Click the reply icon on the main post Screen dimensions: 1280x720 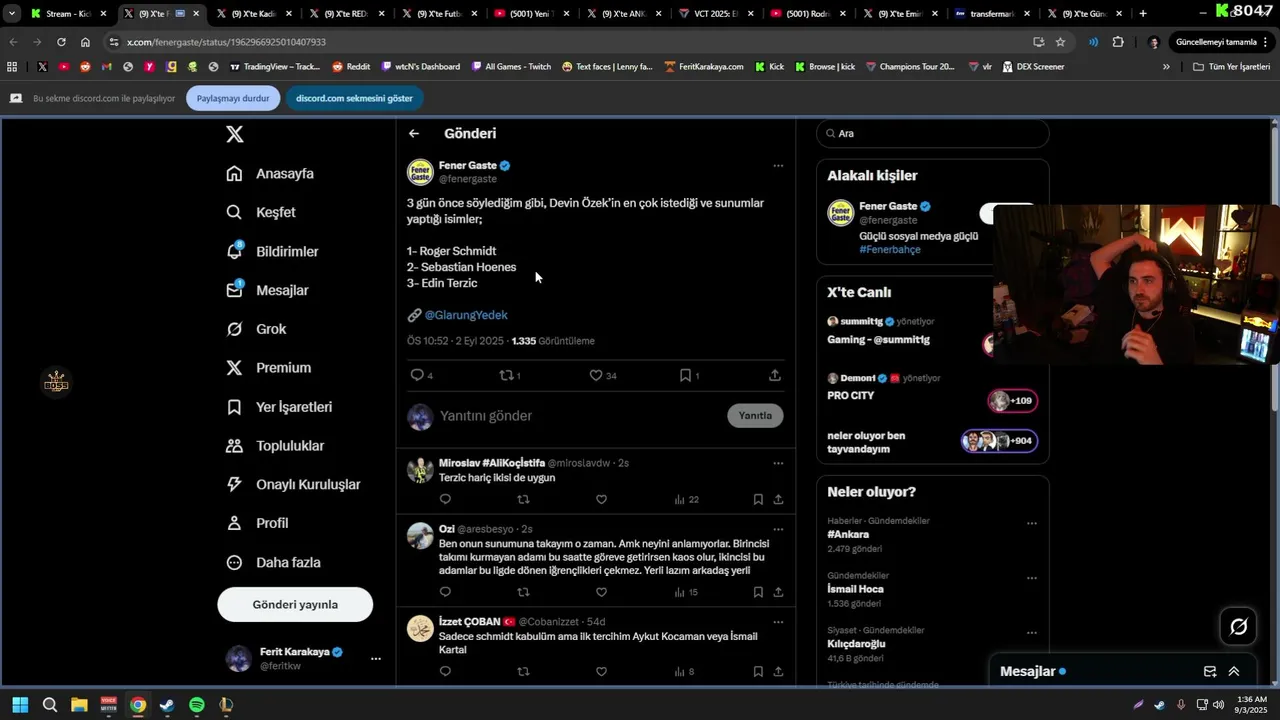point(417,375)
